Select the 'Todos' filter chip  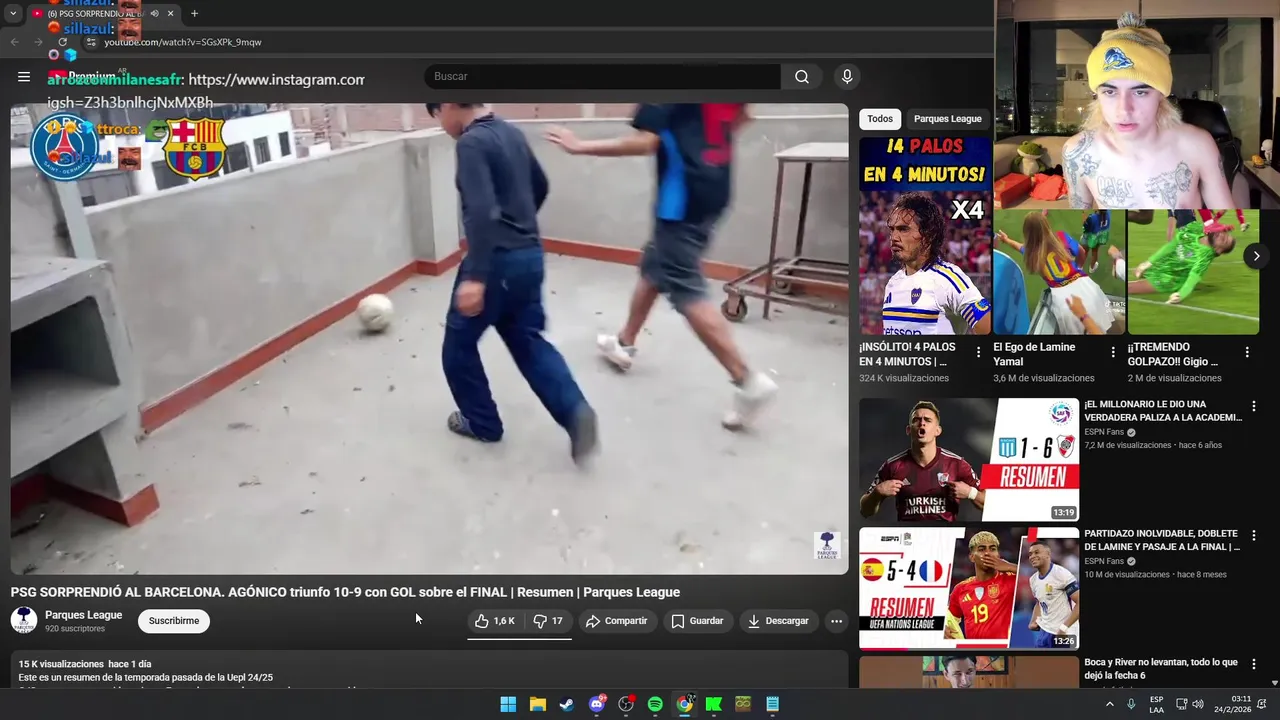coord(880,119)
